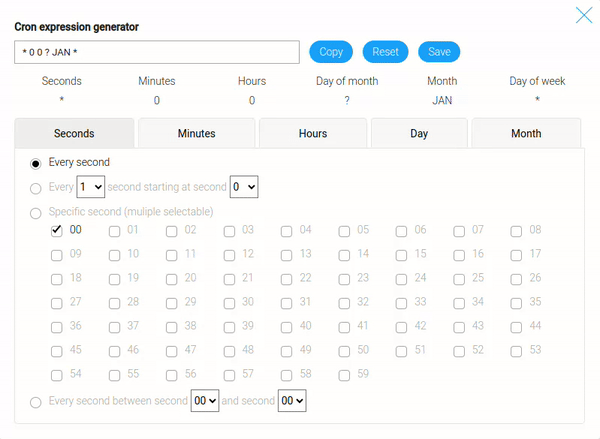
Task: Click the Copy button
Action: (x=331, y=52)
